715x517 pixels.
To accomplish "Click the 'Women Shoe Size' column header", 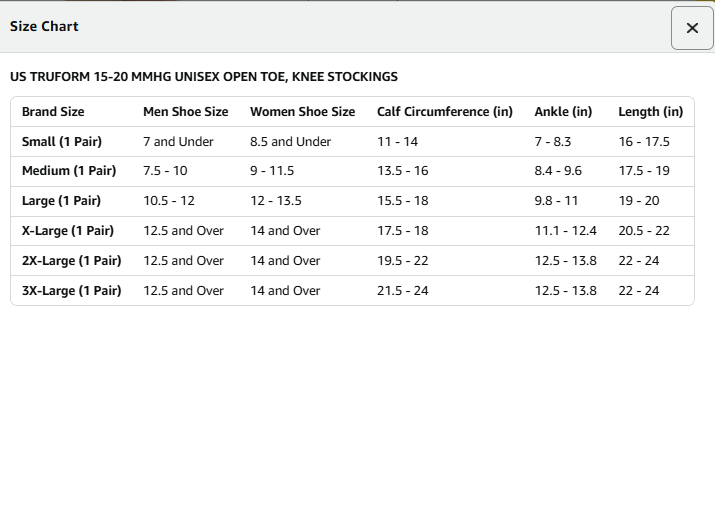I will coord(302,112).
